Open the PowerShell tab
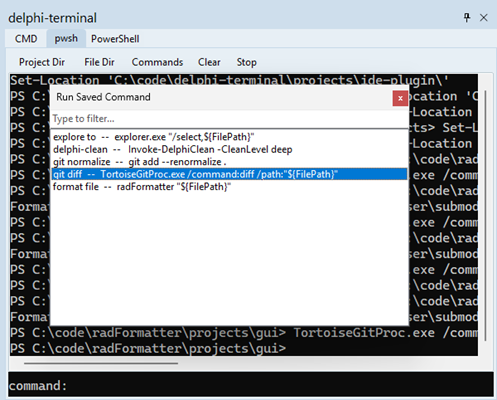Screen dimensions: 497x400 click(115, 39)
